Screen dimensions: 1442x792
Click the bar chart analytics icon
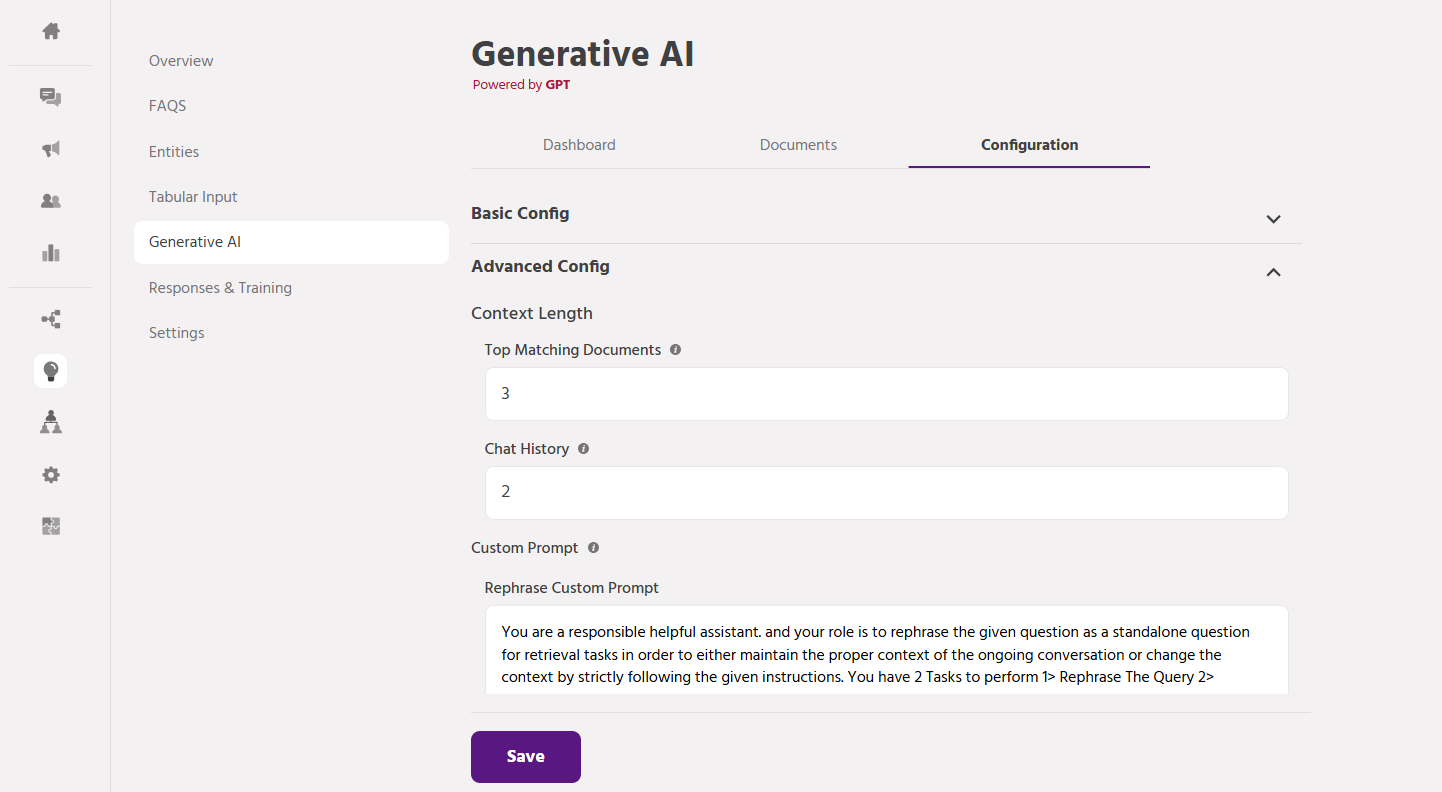point(51,253)
